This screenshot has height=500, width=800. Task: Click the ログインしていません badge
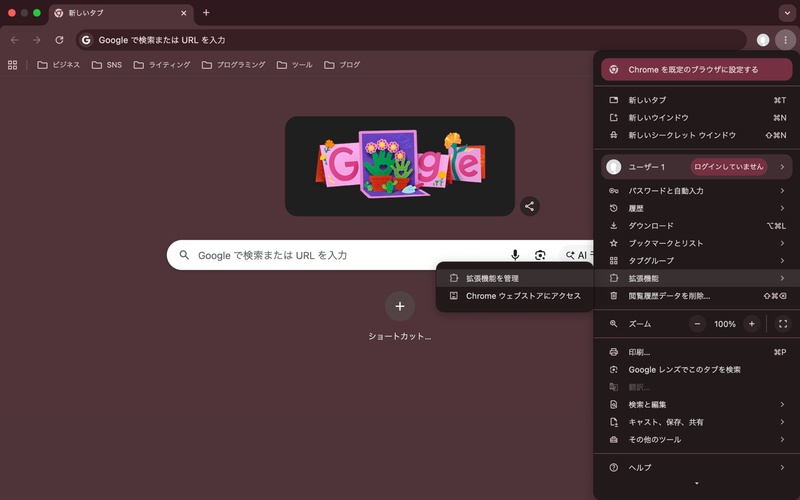click(729, 167)
